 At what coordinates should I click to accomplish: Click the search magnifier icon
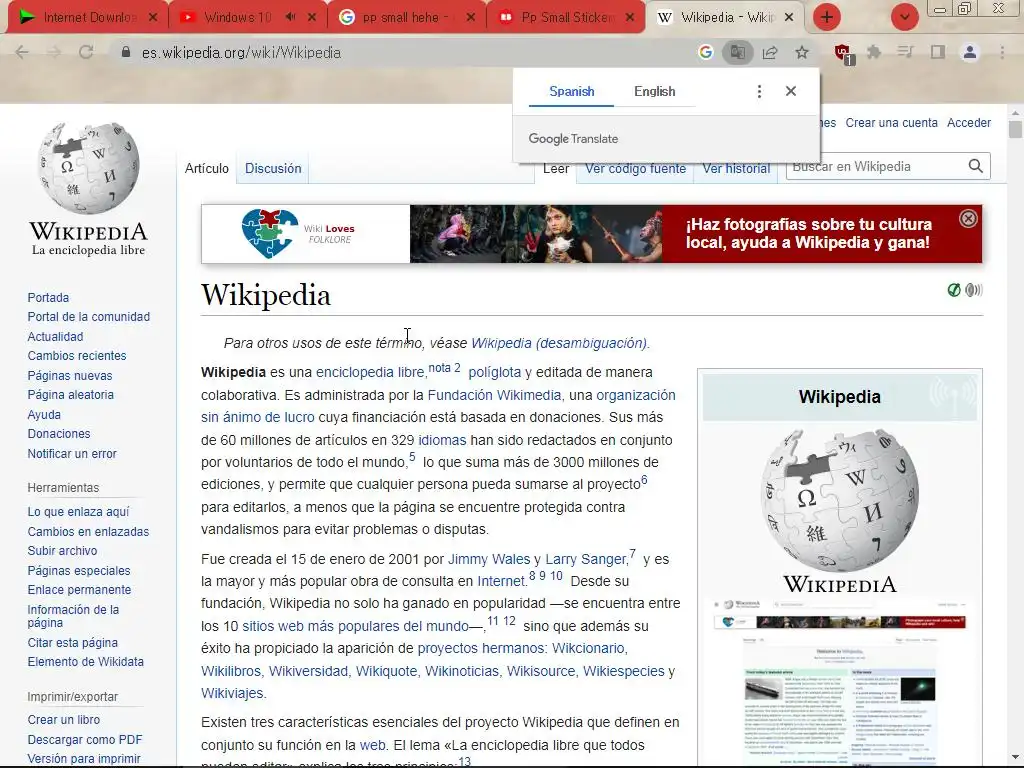point(976,167)
